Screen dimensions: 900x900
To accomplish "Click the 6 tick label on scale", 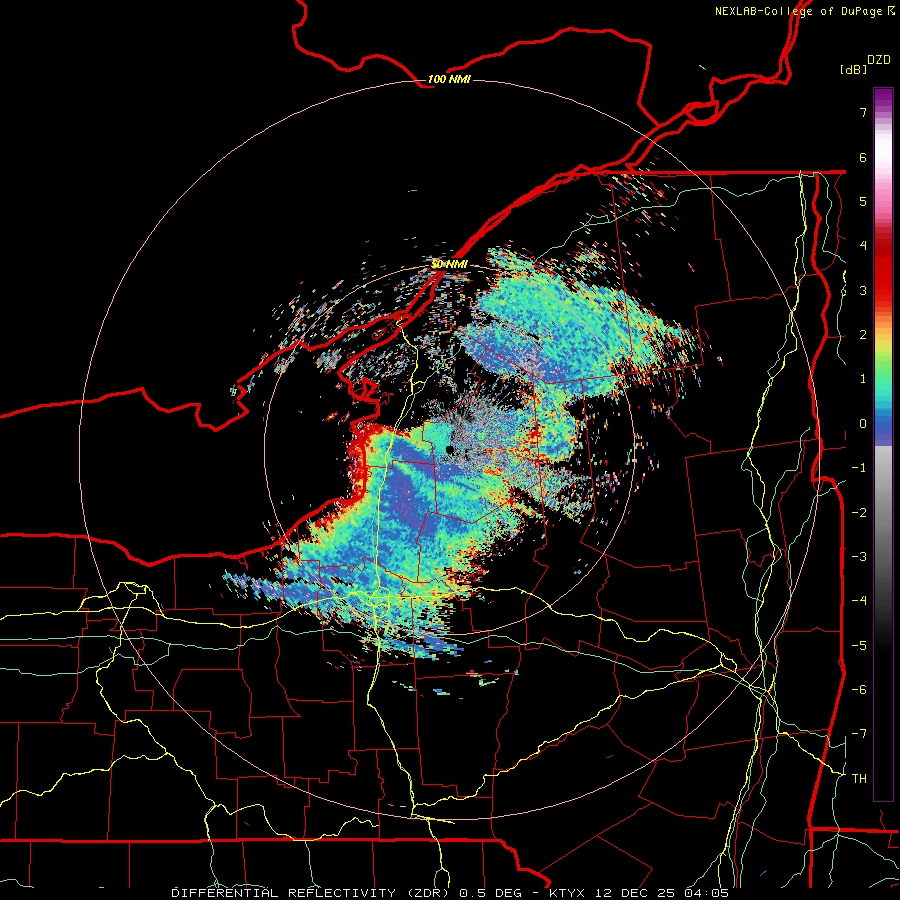I will point(863,157).
